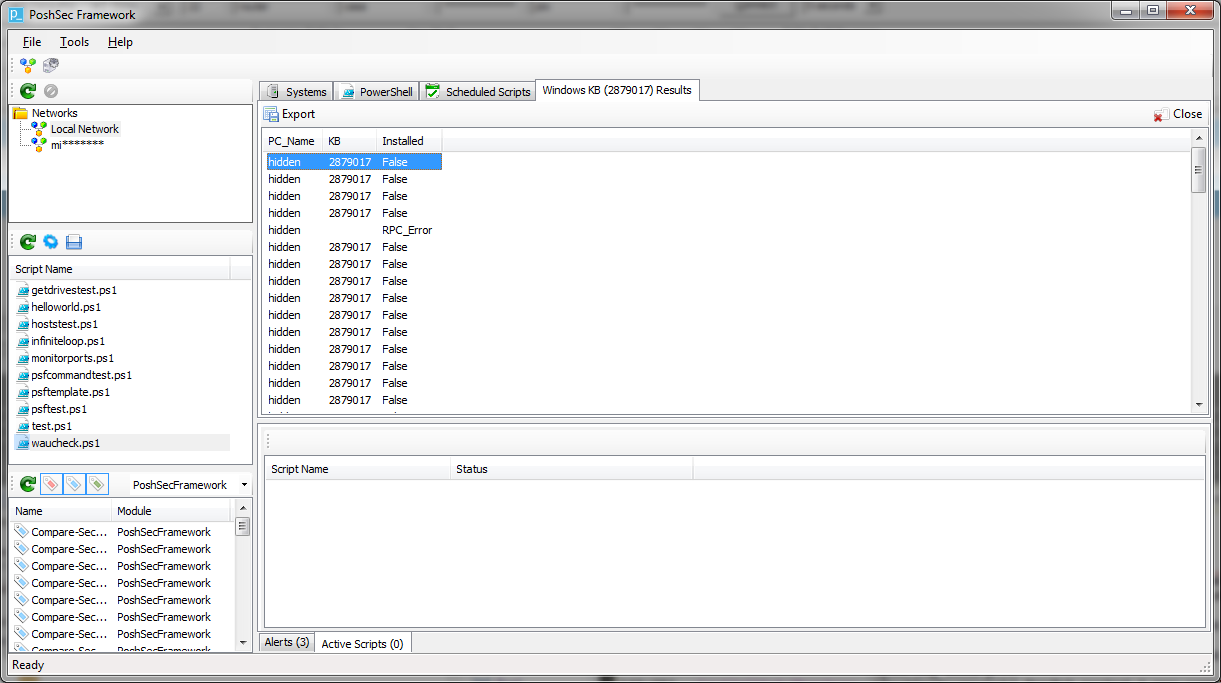
Task: Open the Active Scripts (0) tab
Action: point(362,643)
